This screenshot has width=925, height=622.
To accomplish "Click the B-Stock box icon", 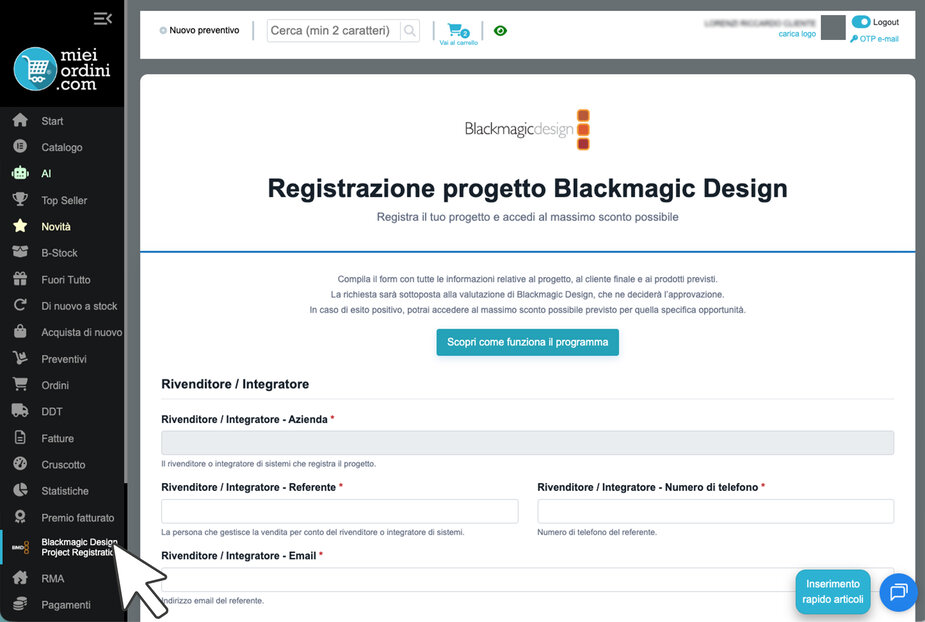I will click(x=20, y=252).
